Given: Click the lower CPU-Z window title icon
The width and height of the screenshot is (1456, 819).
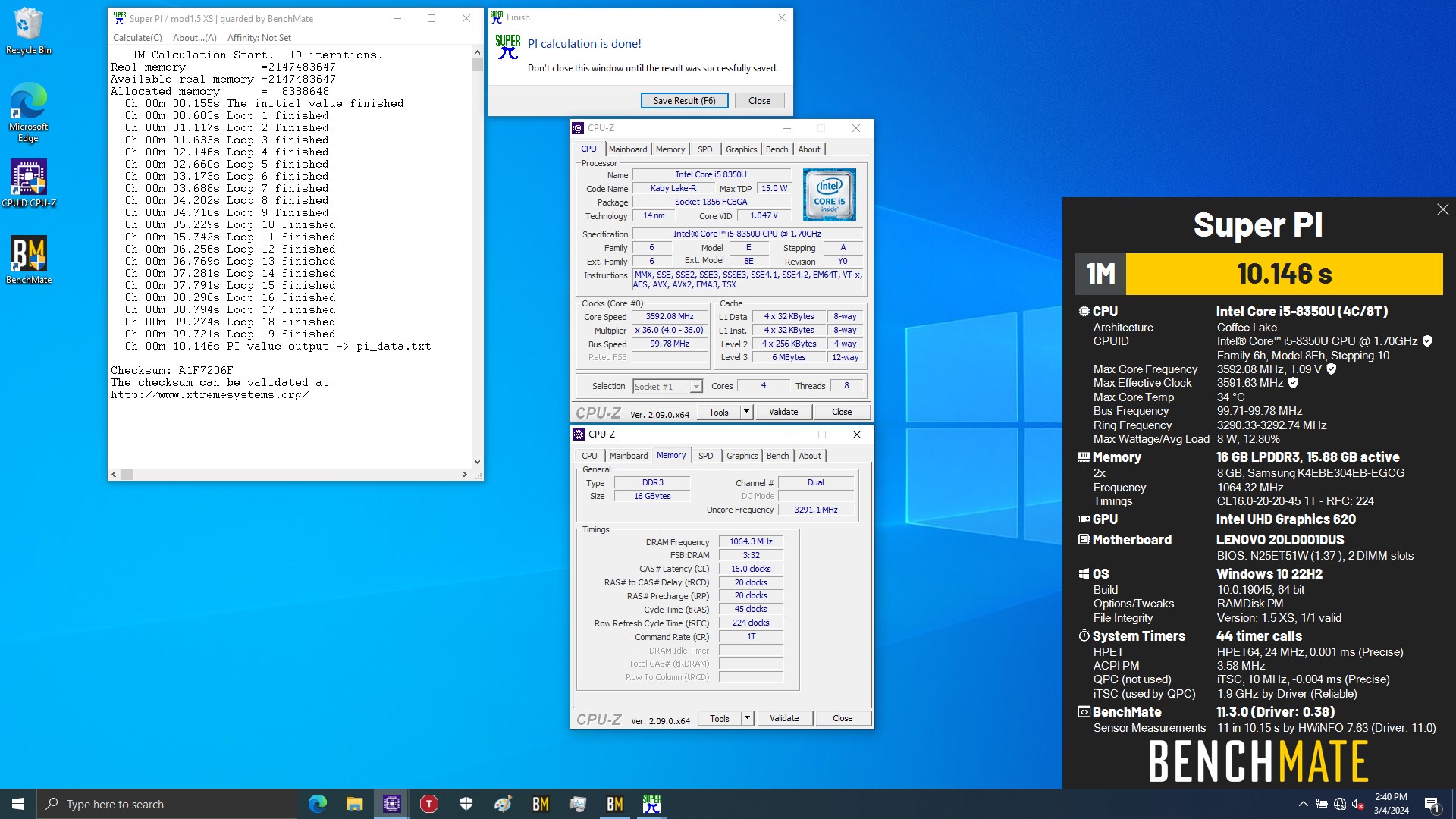Looking at the screenshot, I should pos(579,435).
